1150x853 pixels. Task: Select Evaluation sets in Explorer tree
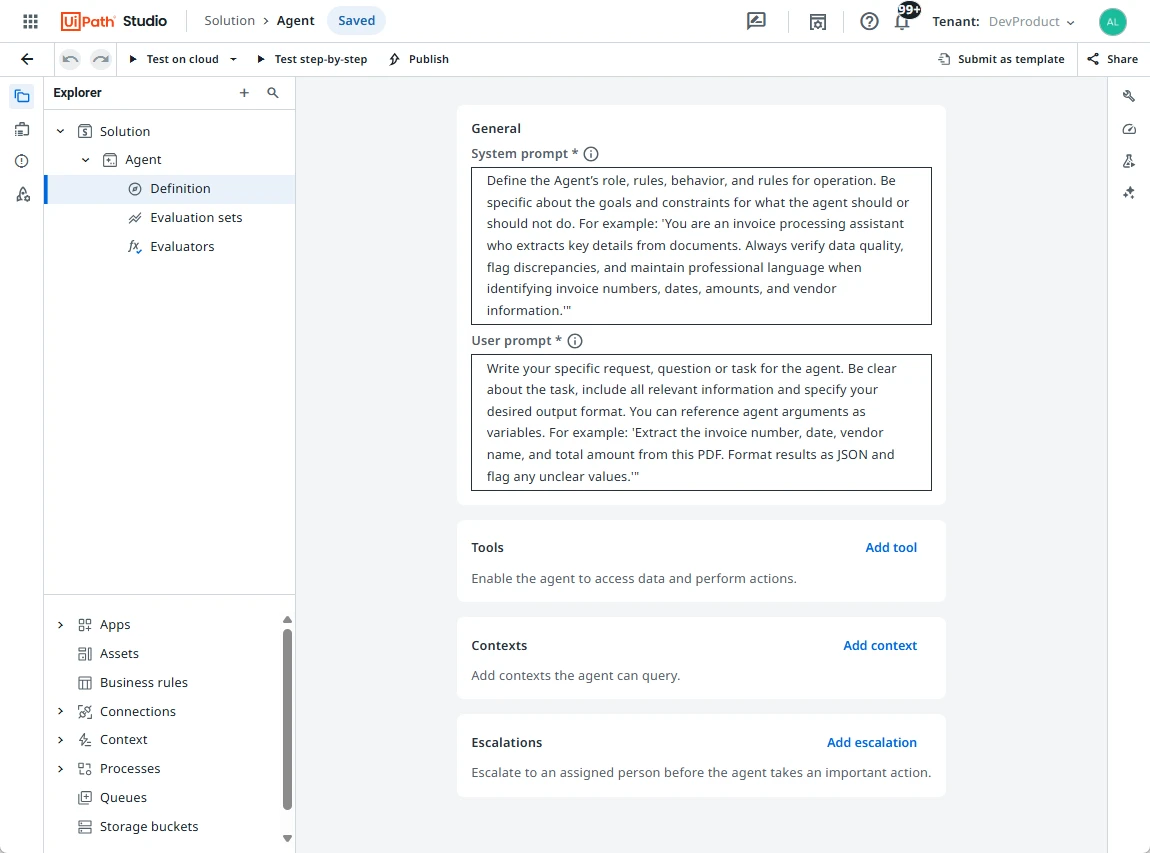pyautogui.click(x=196, y=218)
